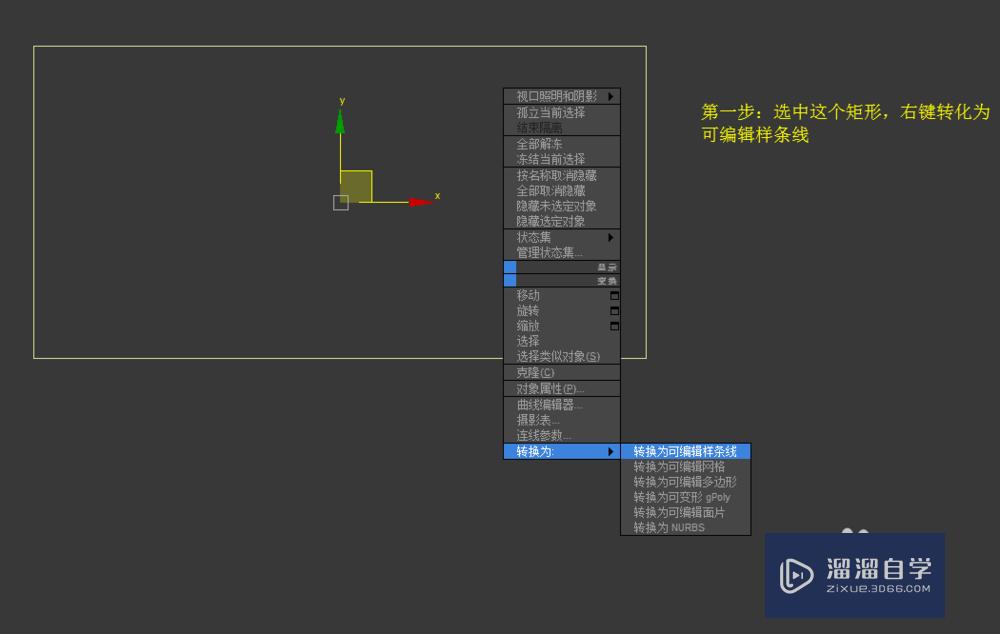
Task: Open 连线参数...
Action: pos(562,435)
